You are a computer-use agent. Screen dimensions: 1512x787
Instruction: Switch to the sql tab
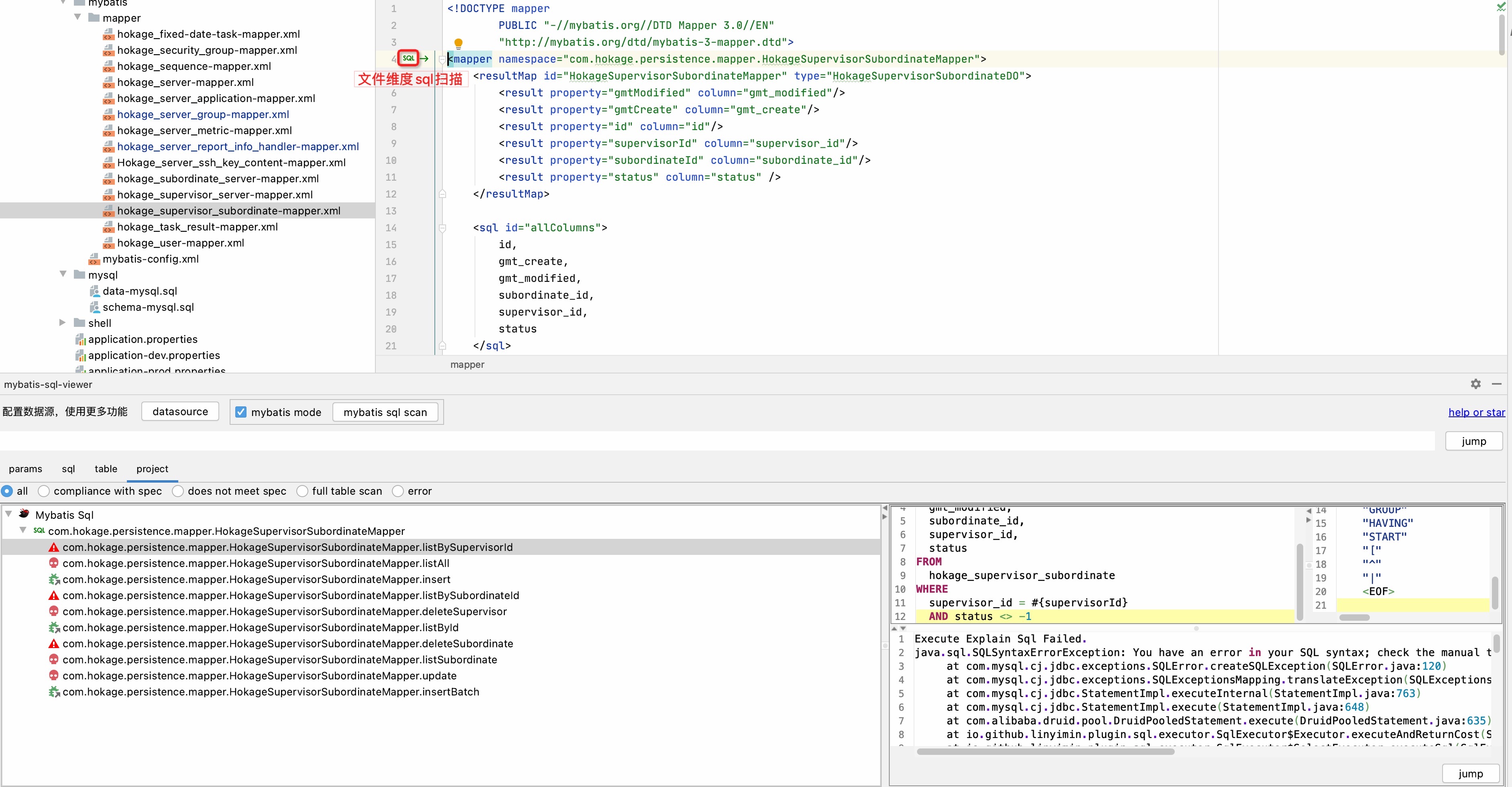tap(68, 468)
